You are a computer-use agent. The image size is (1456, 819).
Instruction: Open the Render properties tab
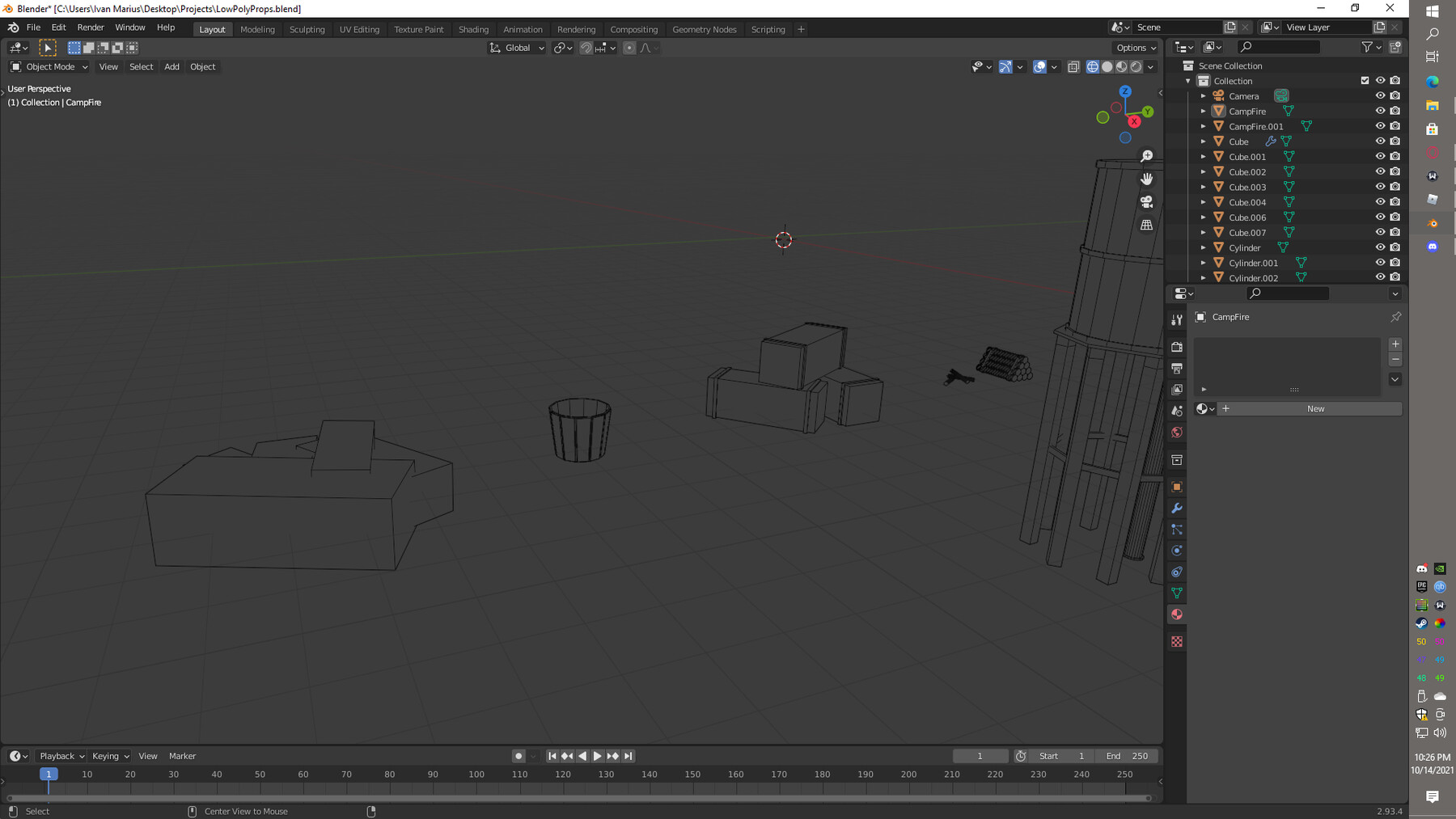(1177, 347)
